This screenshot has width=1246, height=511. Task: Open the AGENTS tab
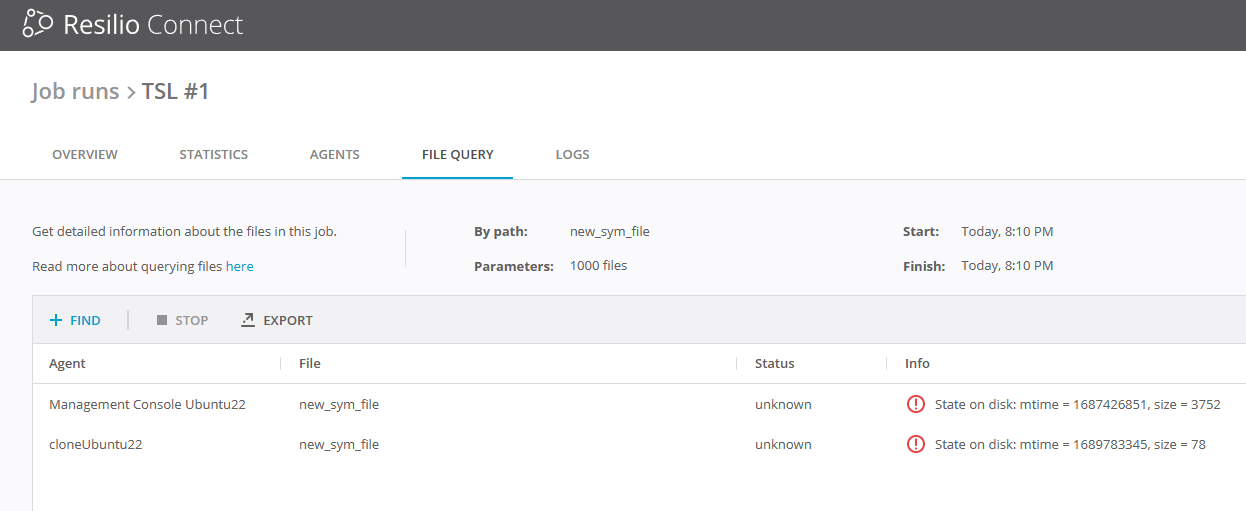(x=334, y=155)
